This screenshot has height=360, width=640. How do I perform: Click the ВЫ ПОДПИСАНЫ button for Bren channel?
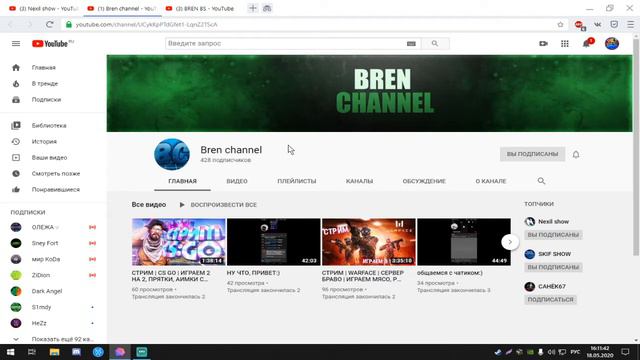(x=532, y=154)
